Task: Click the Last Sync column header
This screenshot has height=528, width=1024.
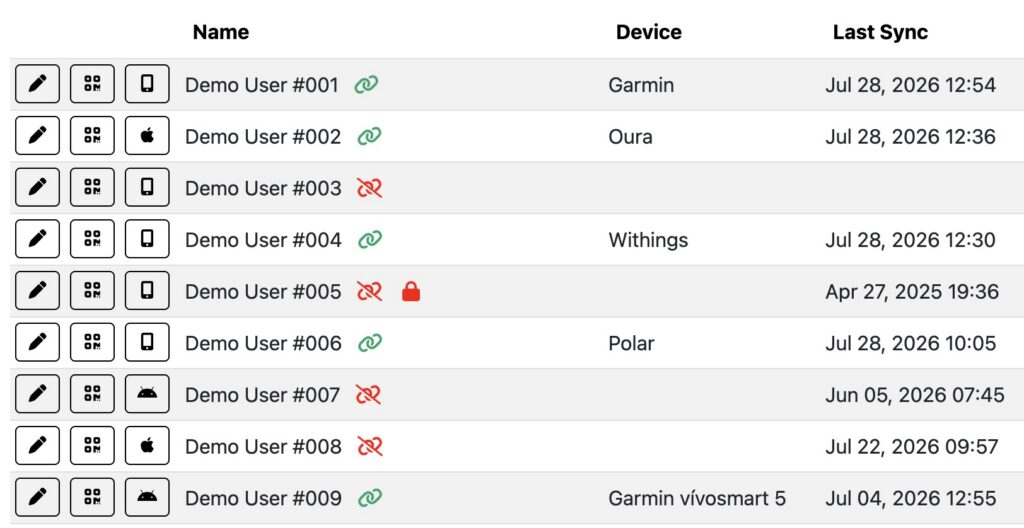Action: [x=880, y=32]
